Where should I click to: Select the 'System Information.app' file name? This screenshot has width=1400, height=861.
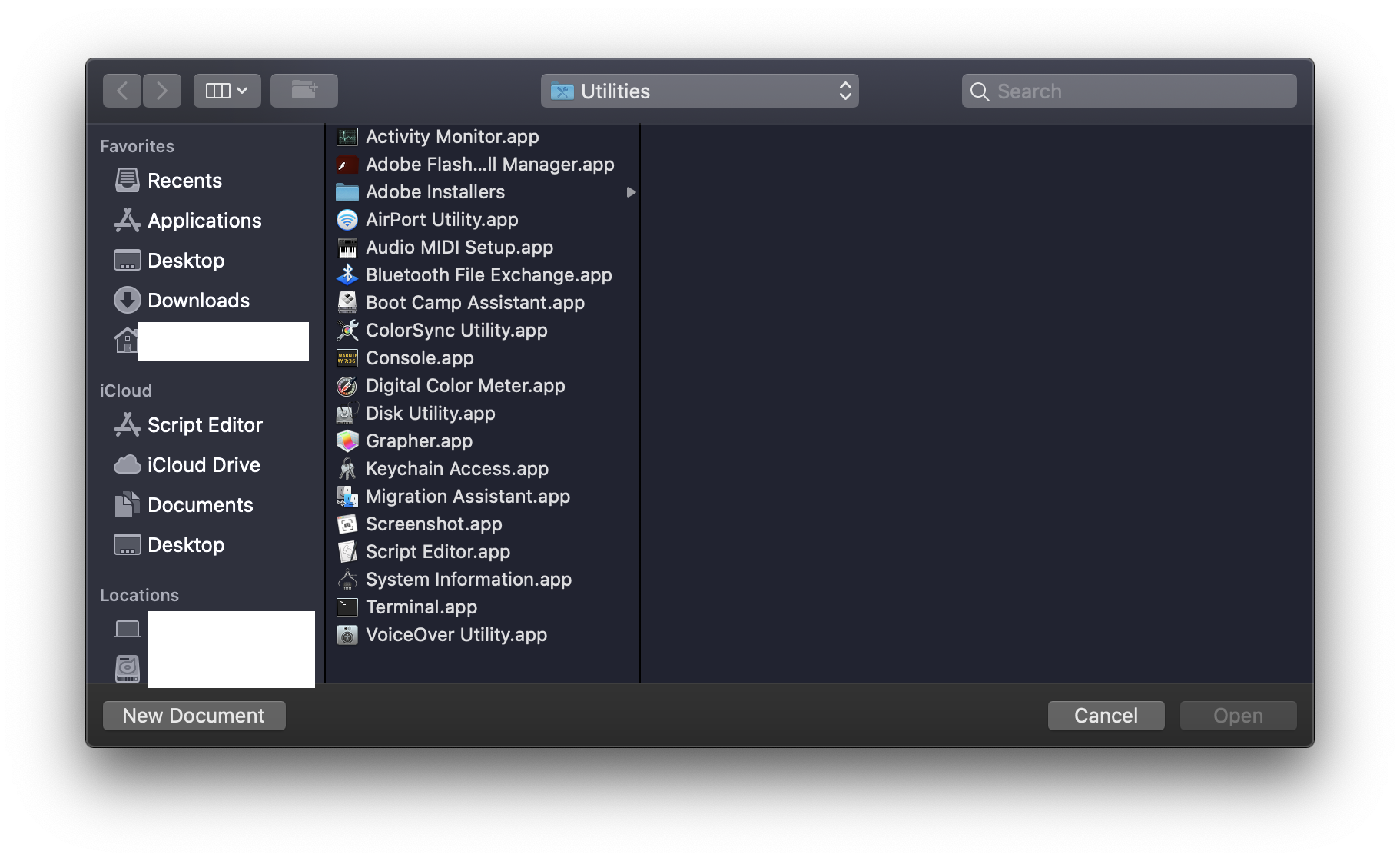click(x=469, y=580)
